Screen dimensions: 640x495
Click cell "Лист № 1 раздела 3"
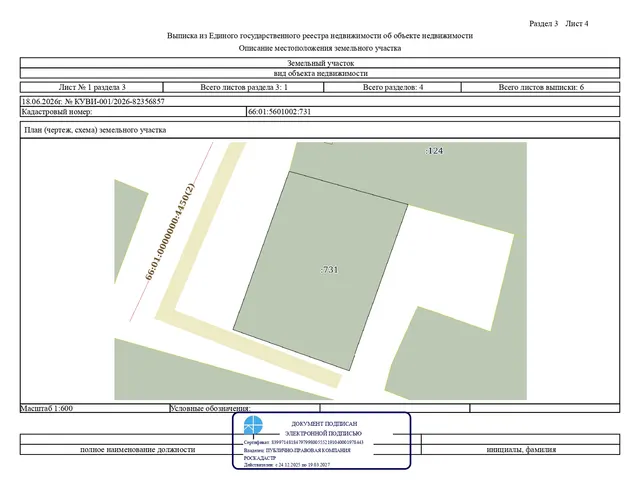click(92, 87)
